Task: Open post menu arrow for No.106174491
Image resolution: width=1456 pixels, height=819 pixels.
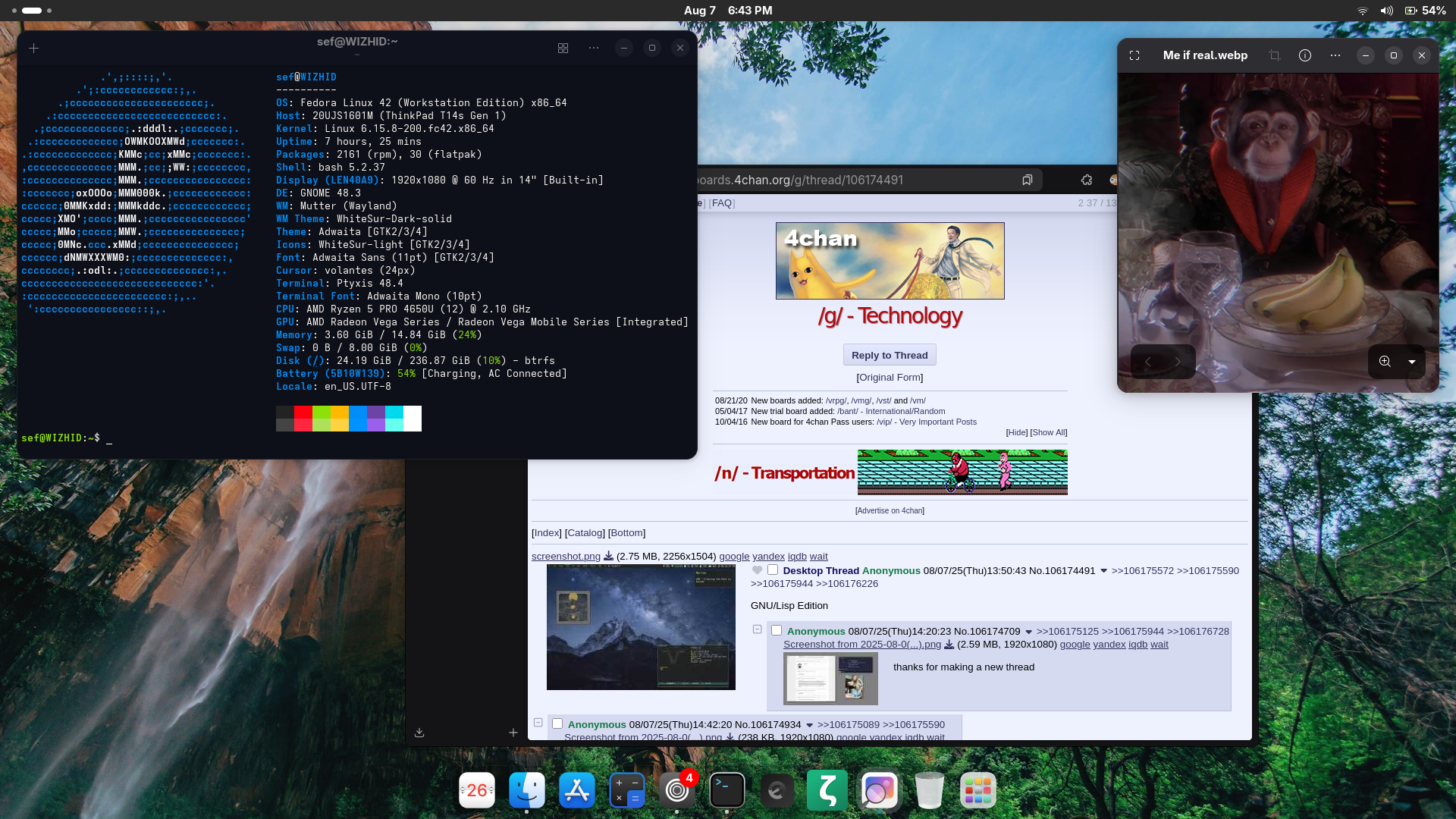Action: coord(1103,571)
